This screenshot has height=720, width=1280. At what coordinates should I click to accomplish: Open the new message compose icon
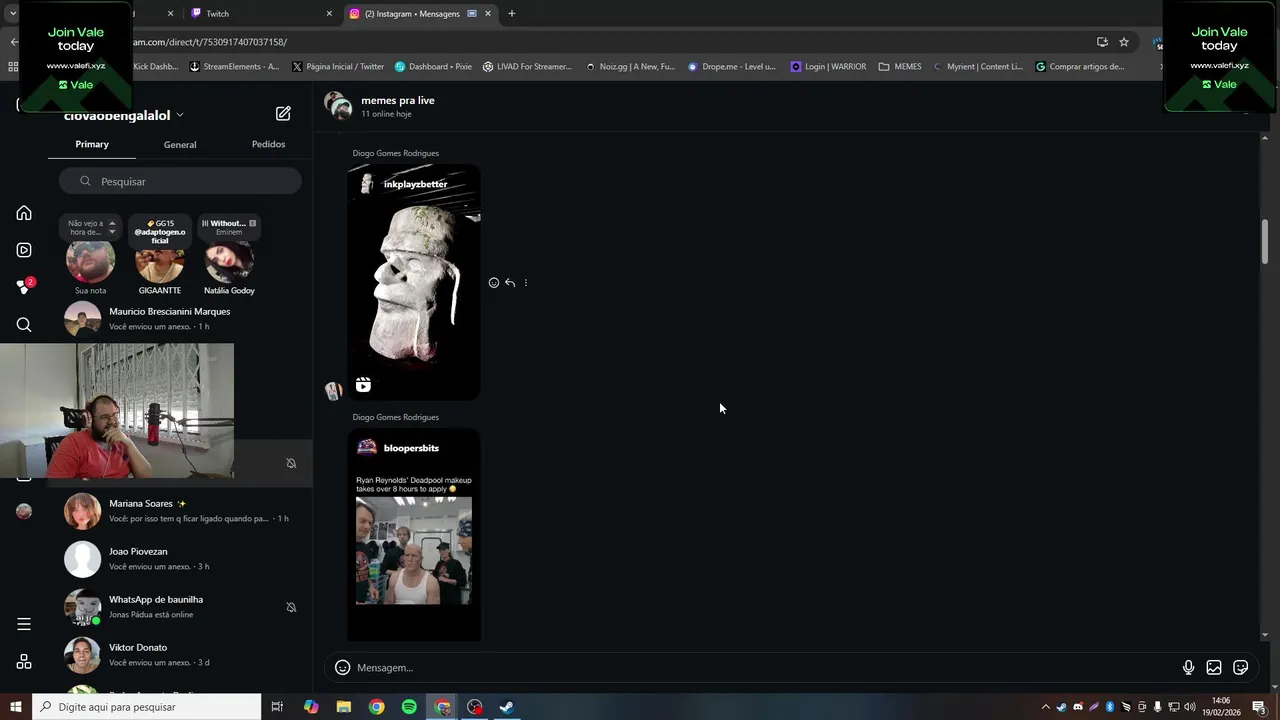pos(283,114)
